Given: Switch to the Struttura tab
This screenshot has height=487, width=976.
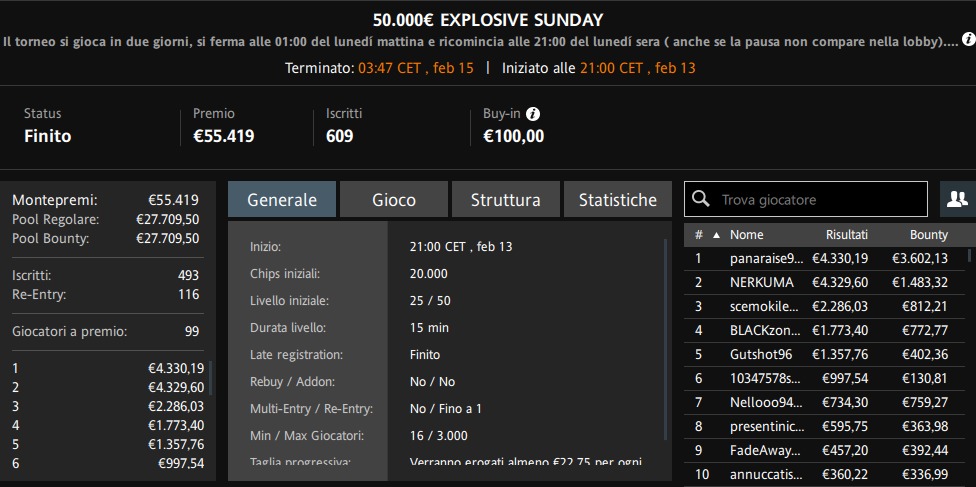Looking at the screenshot, I should pos(506,200).
